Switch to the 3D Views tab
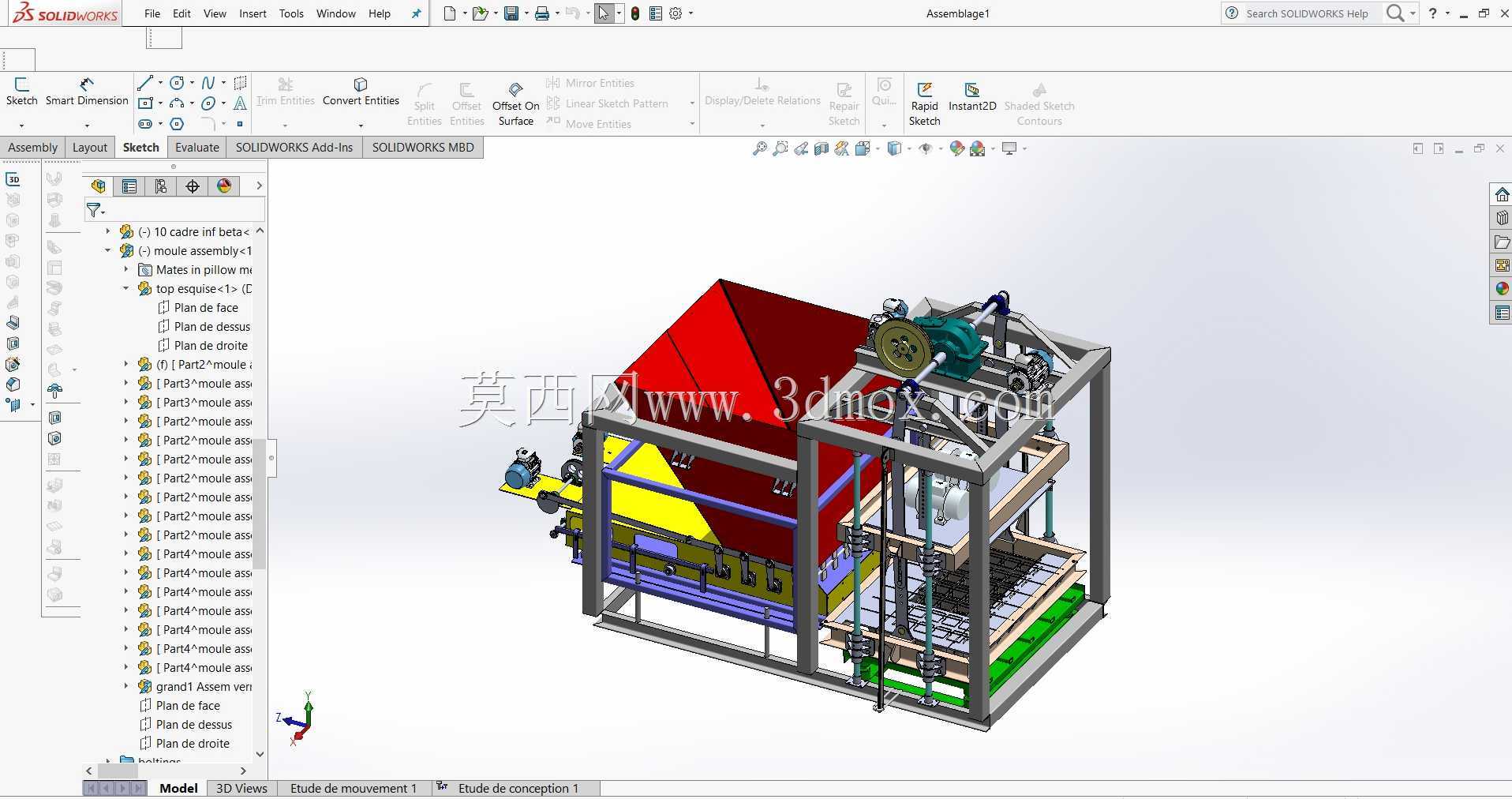 pos(241,788)
